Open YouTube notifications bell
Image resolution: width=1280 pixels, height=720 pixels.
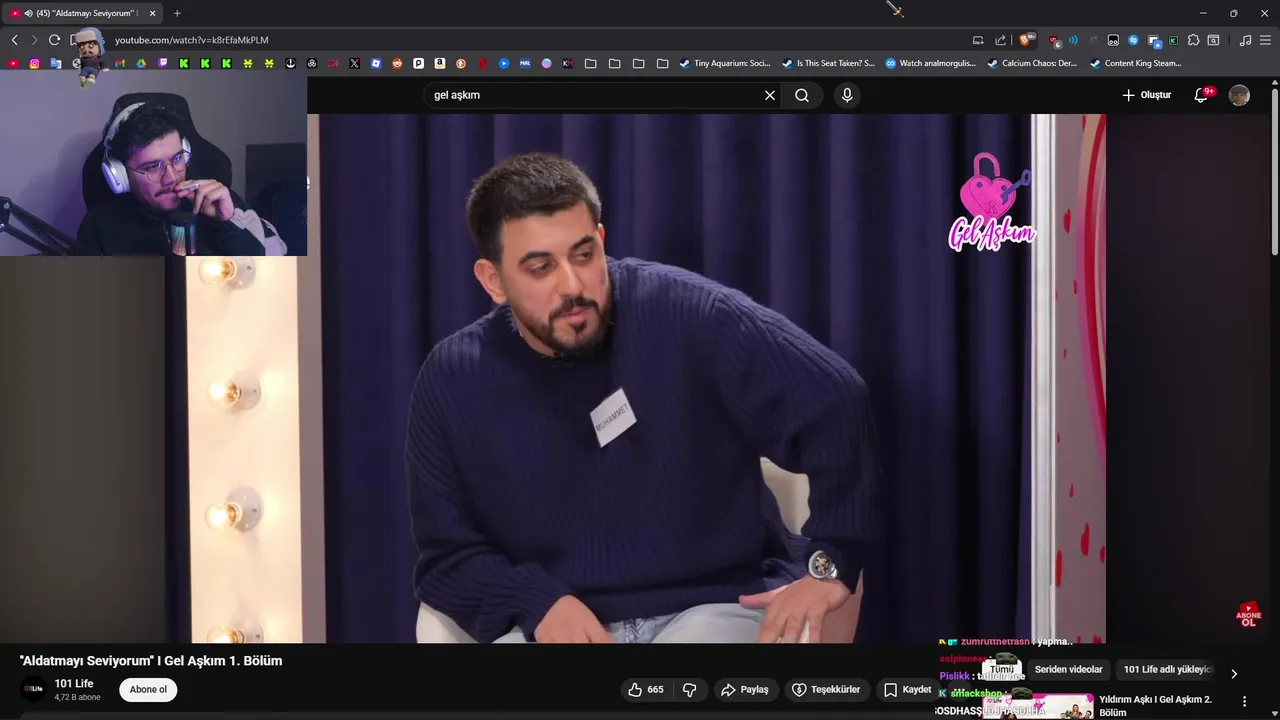[1202, 95]
